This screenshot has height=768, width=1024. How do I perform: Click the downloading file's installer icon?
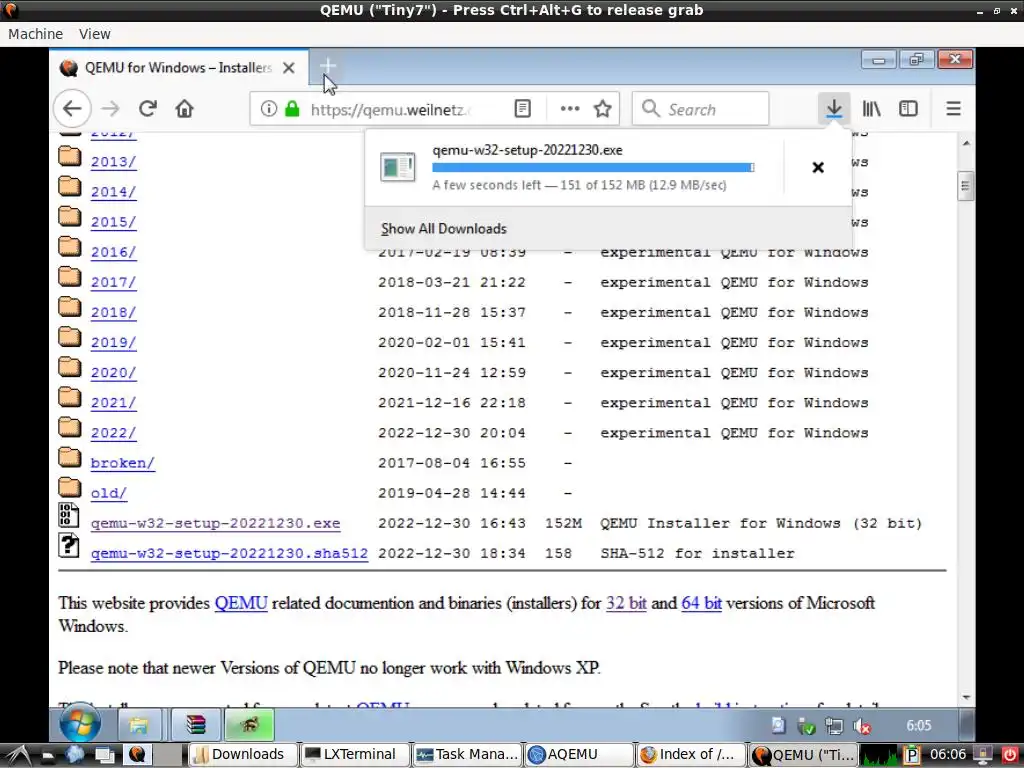(x=398, y=167)
